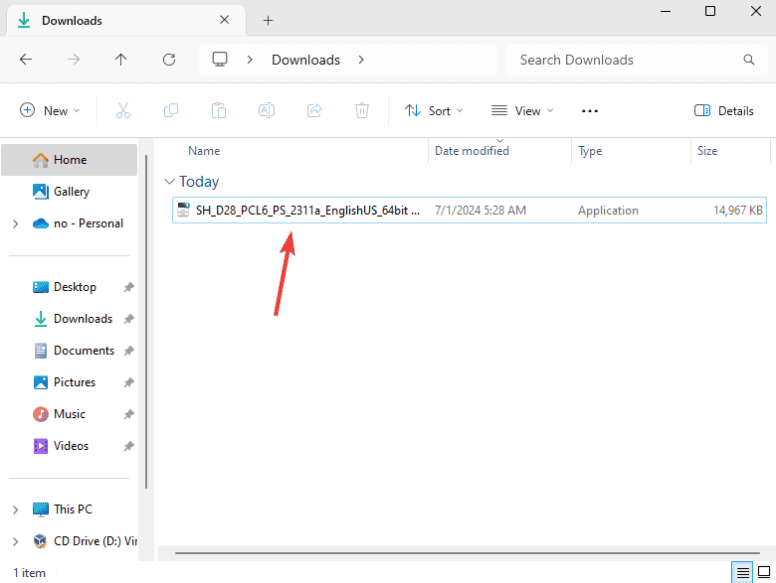Toggle the Details pane
The image size is (776, 583).
pyautogui.click(x=724, y=111)
